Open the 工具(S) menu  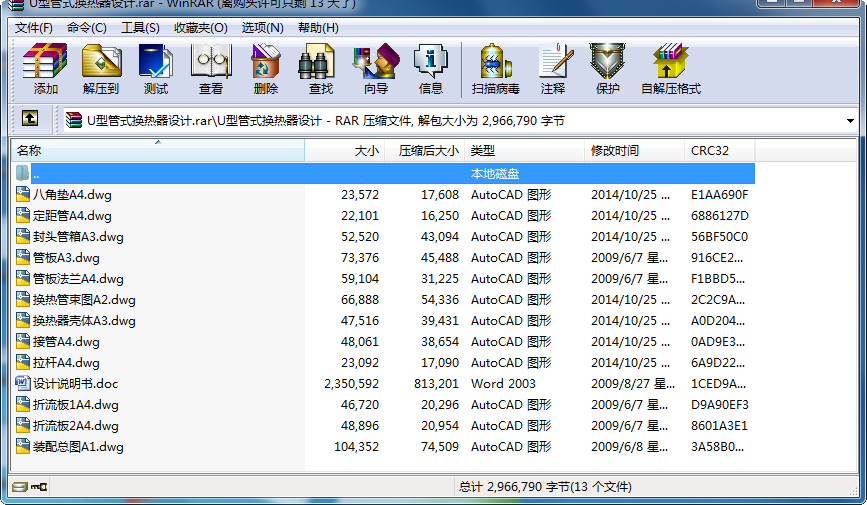coord(140,28)
